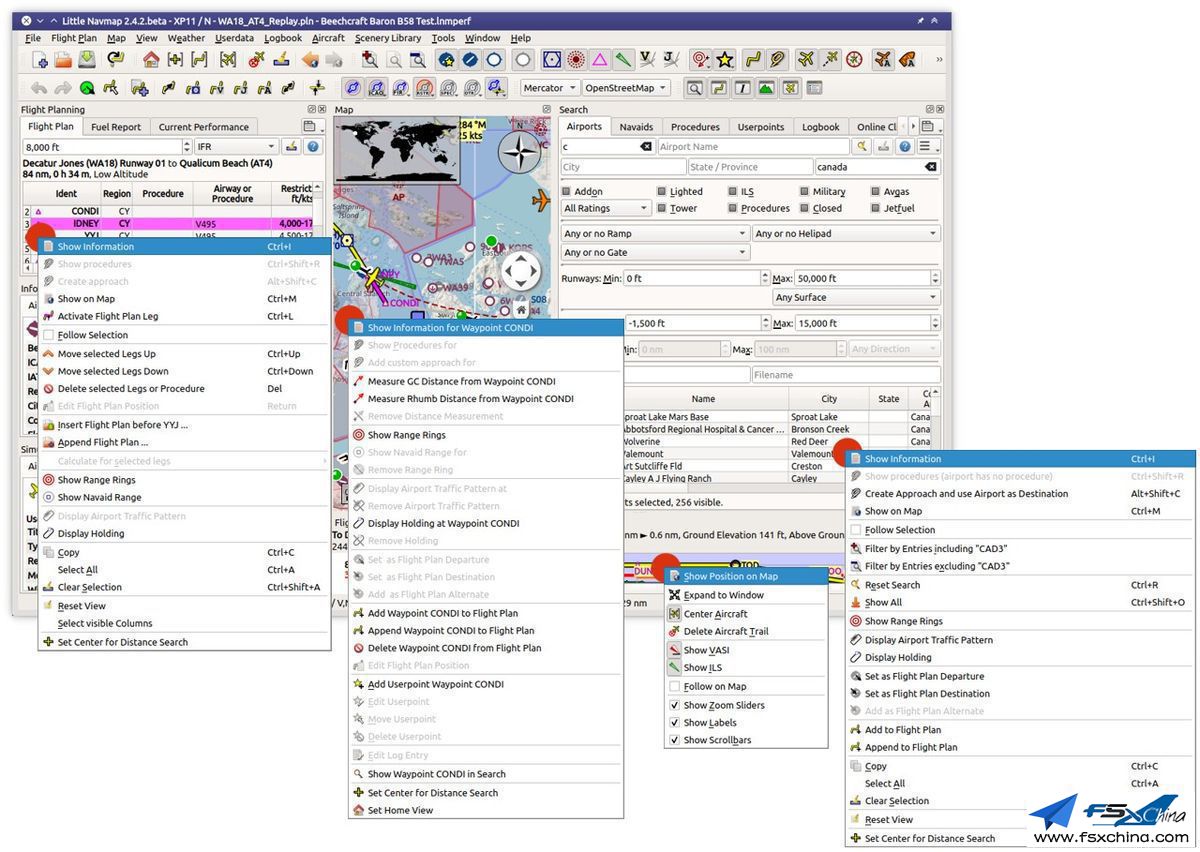Toggle the Avgas checkbox
Viewport: 1200px width, 852px height.
point(876,191)
